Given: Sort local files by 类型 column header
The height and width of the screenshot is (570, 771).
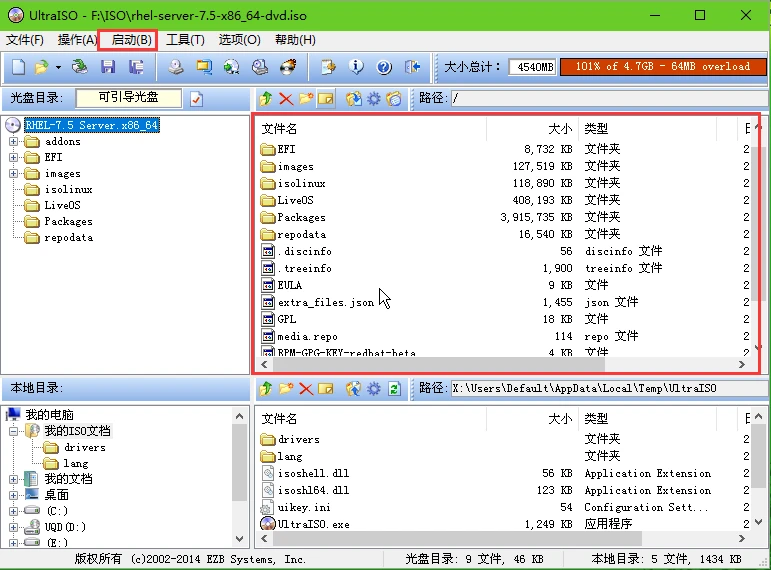Looking at the screenshot, I should click(648, 419).
